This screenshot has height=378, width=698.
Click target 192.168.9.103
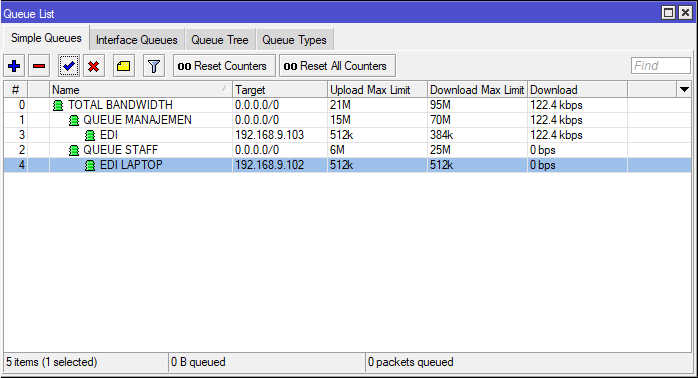[x=269, y=135]
